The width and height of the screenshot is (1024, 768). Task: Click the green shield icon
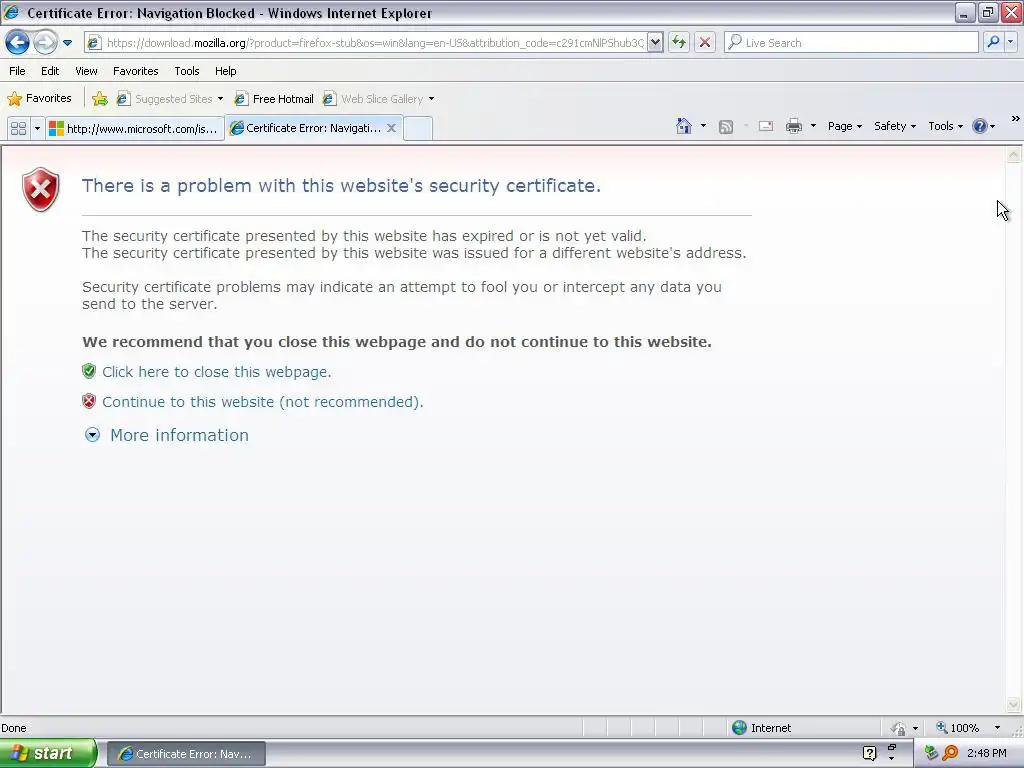pyautogui.click(x=89, y=371)
